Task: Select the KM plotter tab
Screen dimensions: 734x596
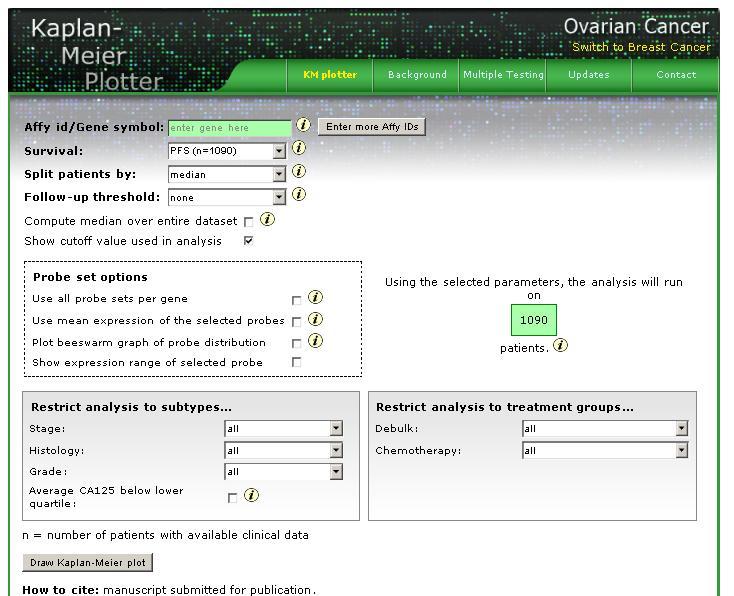Action: (x=330, y=75)
